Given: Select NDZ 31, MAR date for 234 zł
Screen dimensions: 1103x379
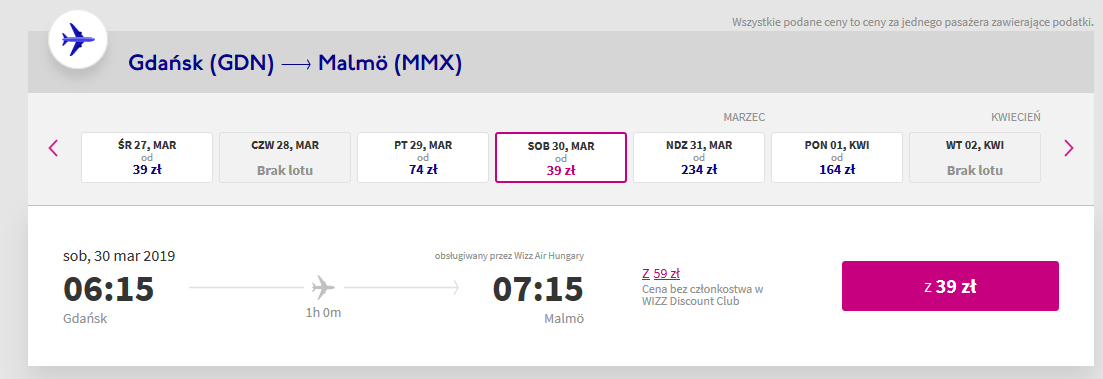Looking at the screenshot, I should (x=699, y=158).
